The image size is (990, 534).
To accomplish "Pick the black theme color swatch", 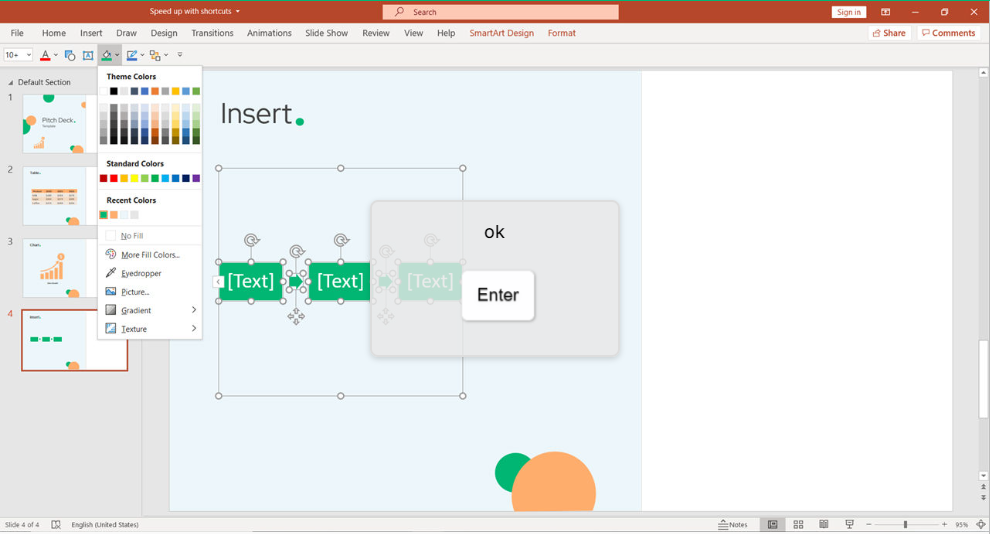I will (x=114, y=92).
